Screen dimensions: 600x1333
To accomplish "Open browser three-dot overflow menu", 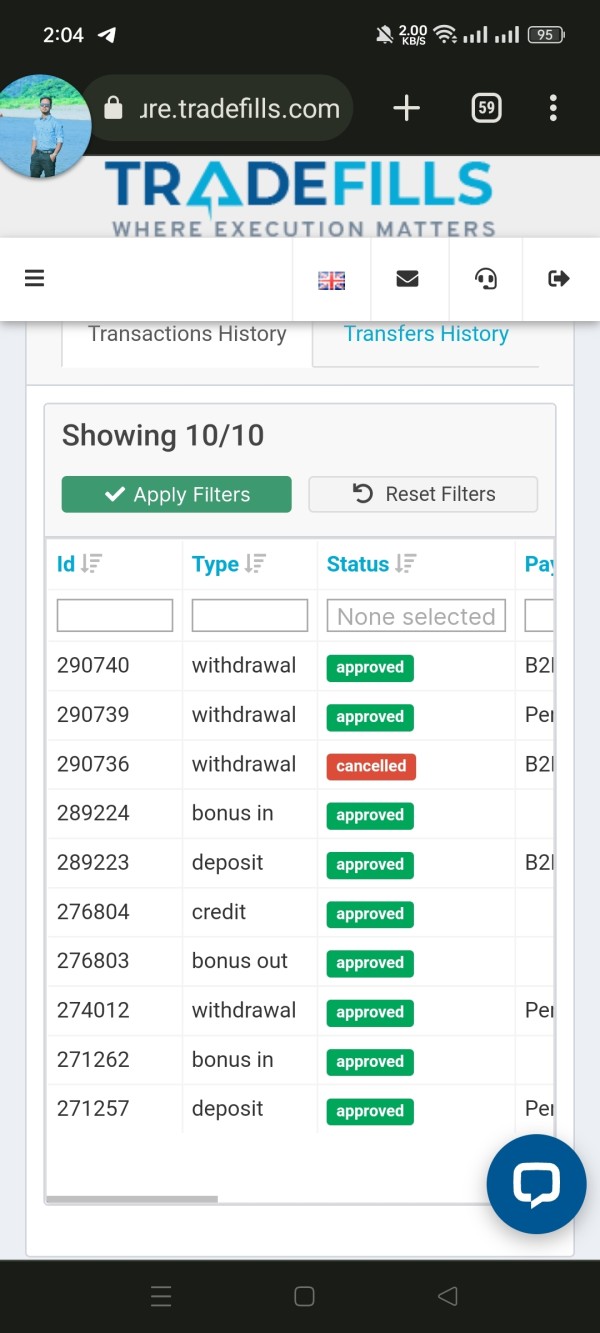I will tap(553, 108).
